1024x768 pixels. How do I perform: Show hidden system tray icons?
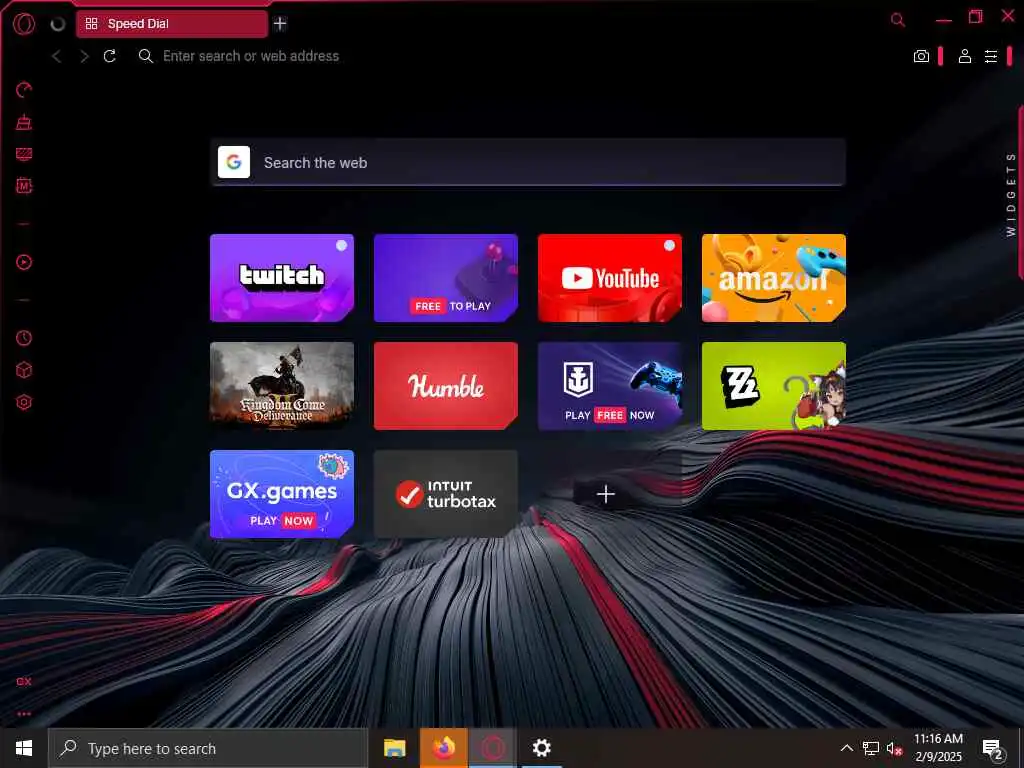[x=846, y=748]
